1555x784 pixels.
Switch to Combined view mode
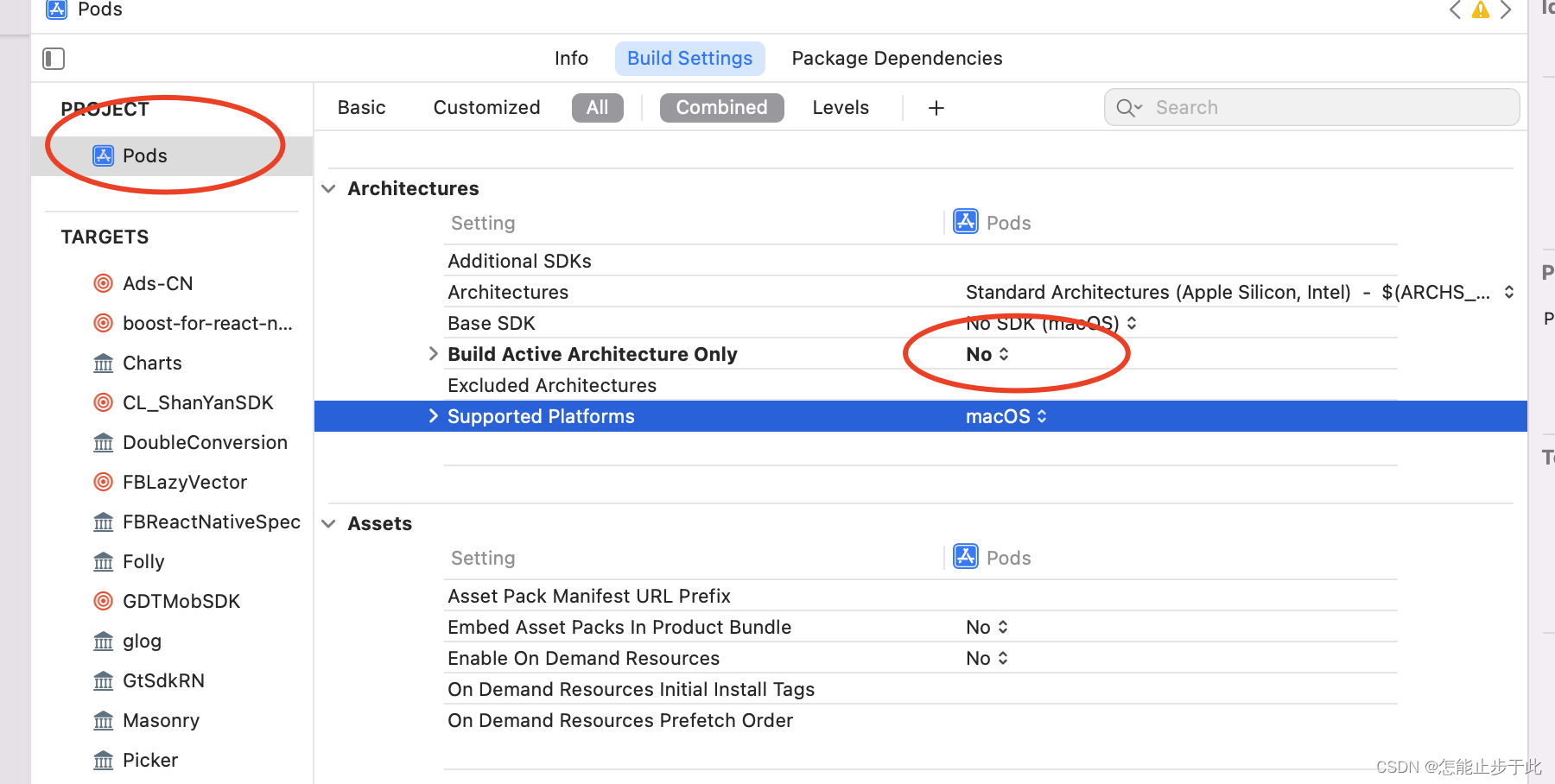pyautogui.click(x=721, y=108)
